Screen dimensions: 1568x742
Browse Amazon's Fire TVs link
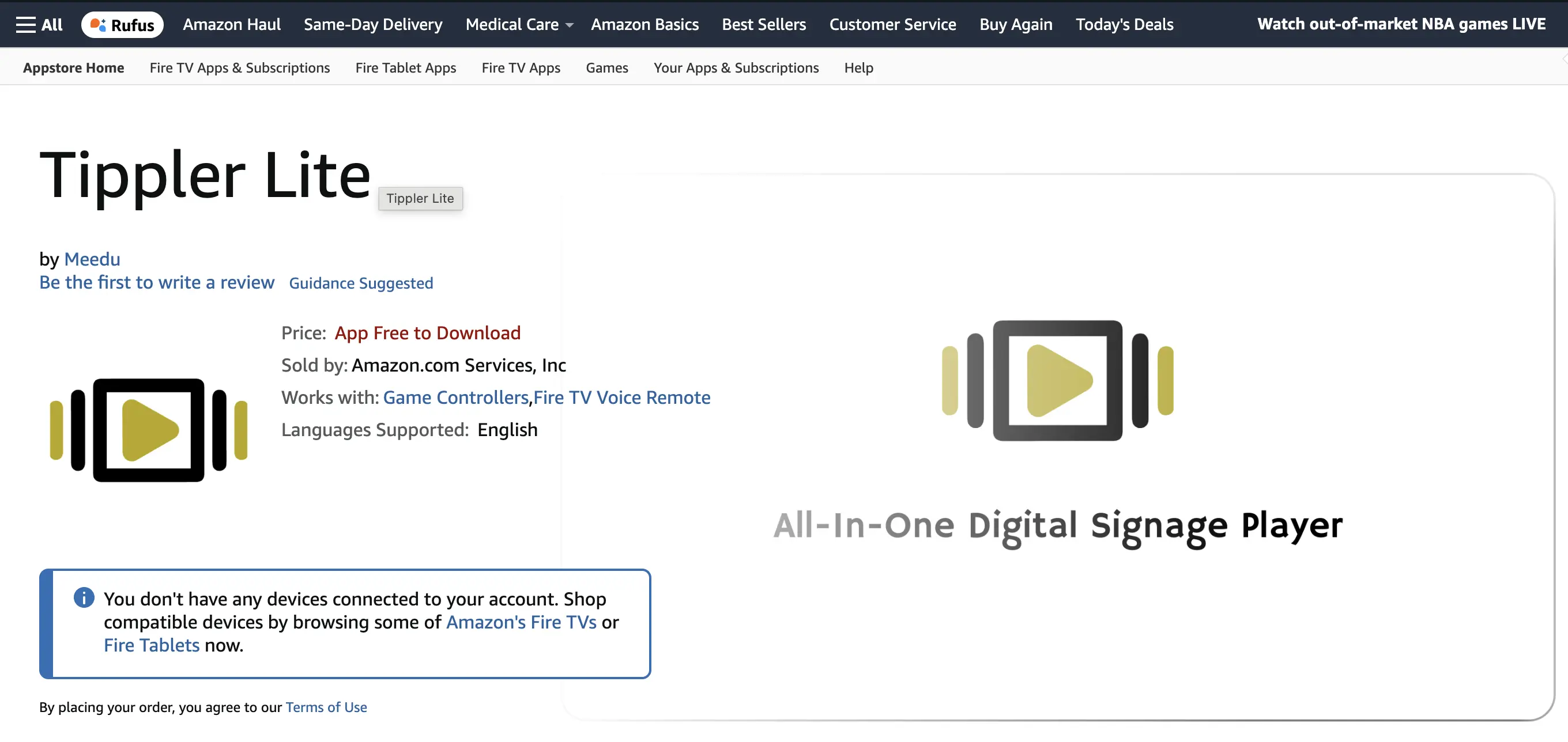pos(521,622)
